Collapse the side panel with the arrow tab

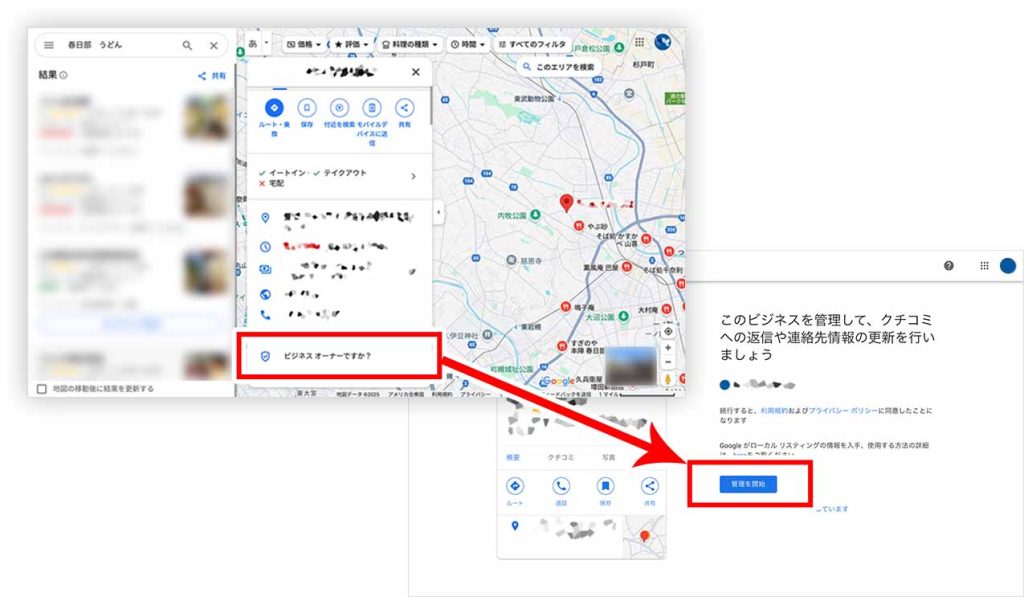[x=438, y=212]
